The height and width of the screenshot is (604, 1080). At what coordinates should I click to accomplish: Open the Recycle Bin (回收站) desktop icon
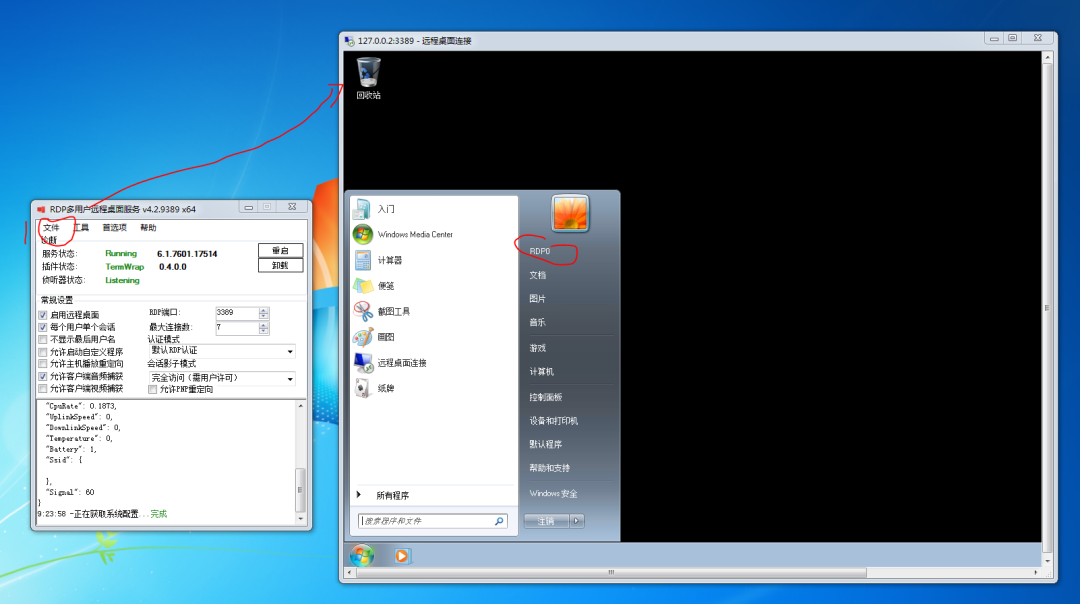click(368, 79)
